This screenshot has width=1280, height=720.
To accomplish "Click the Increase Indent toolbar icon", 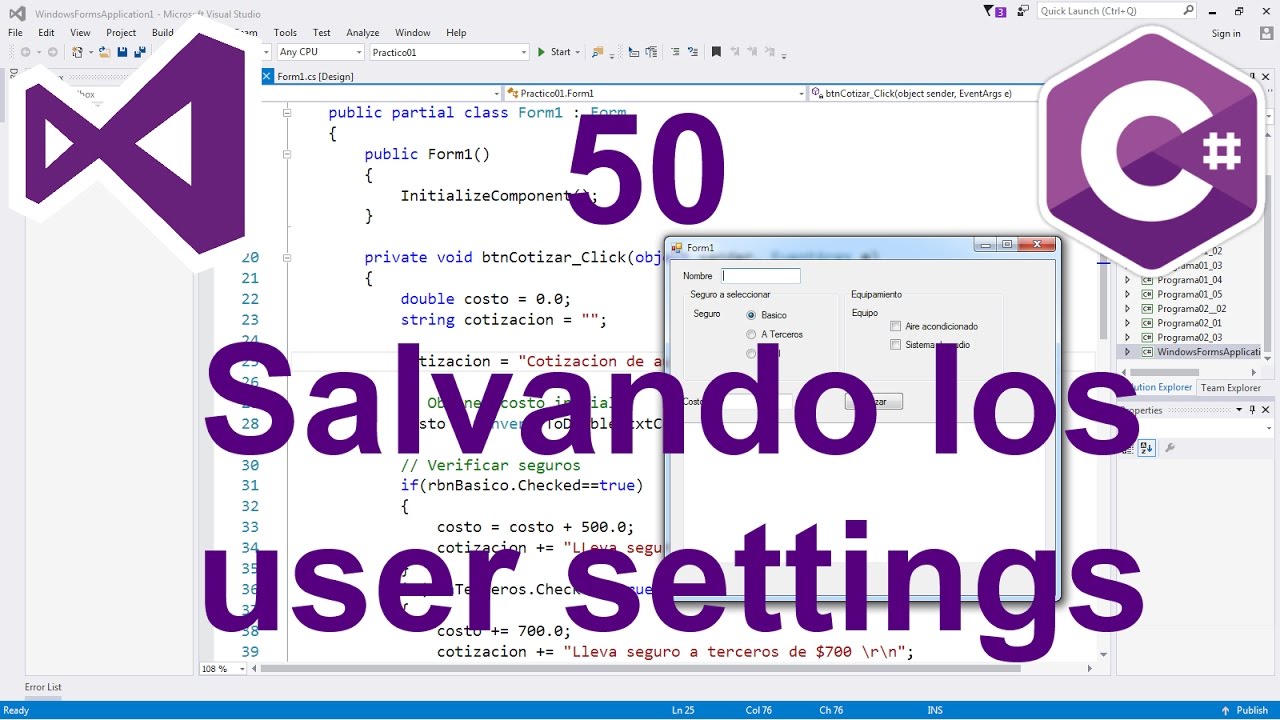I will coord(652,52).
